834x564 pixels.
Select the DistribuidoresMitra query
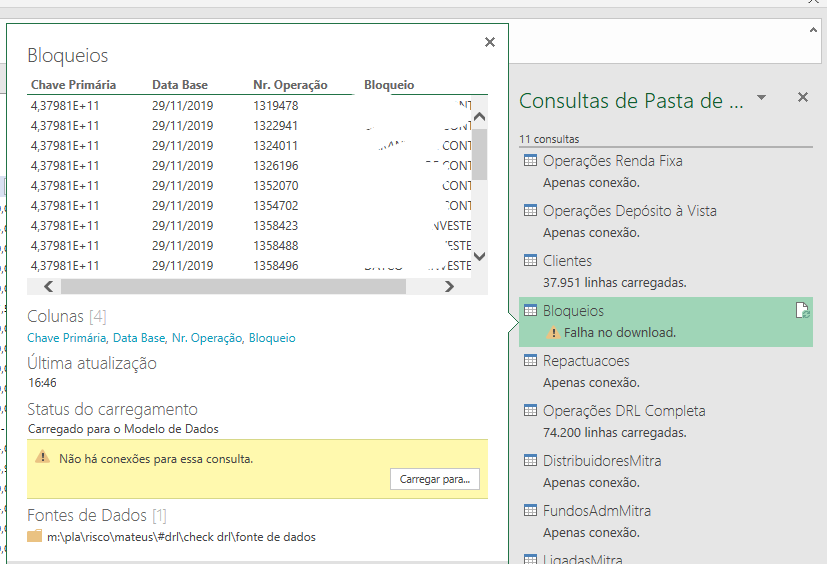coord(666,471)
